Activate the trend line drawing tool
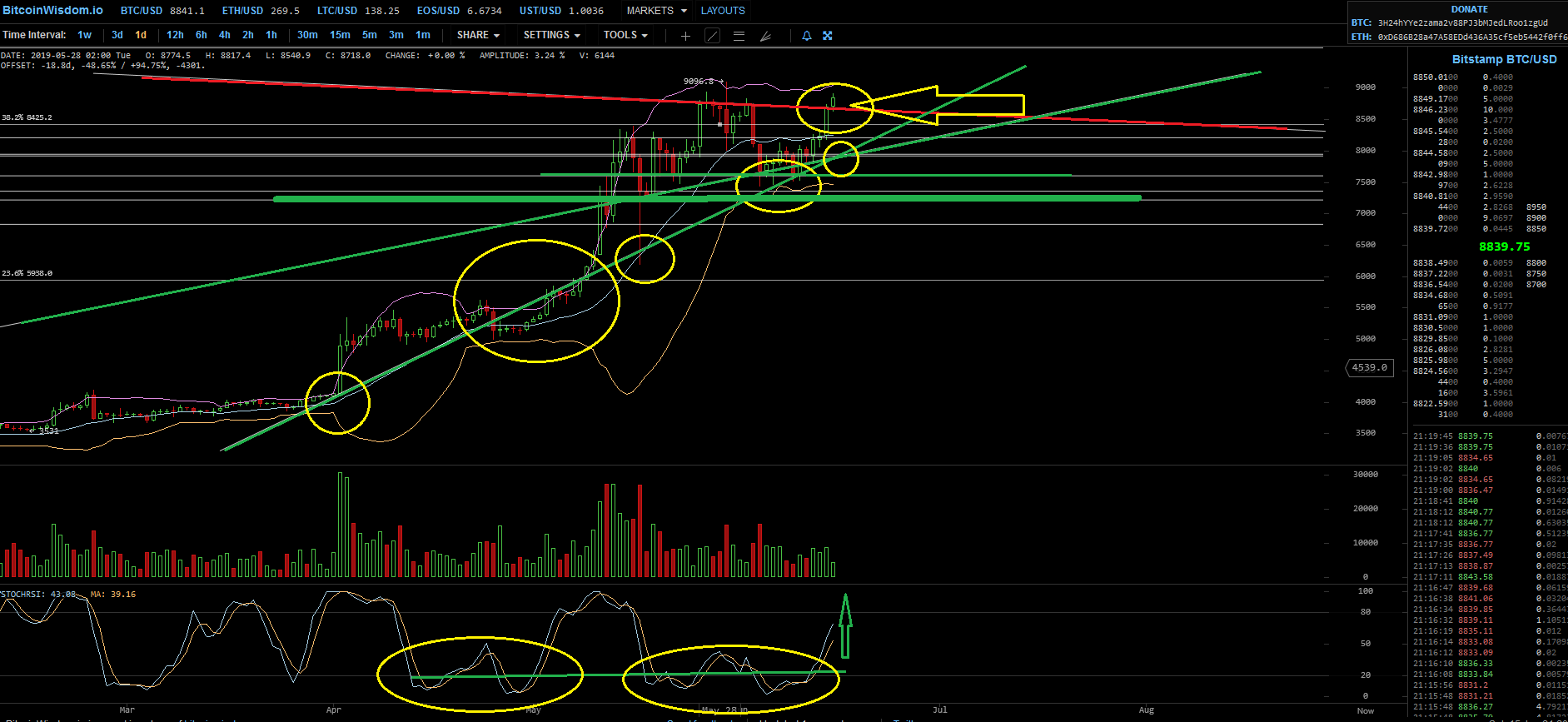This screenshot has height=722, width=1568. pos(712,36)
